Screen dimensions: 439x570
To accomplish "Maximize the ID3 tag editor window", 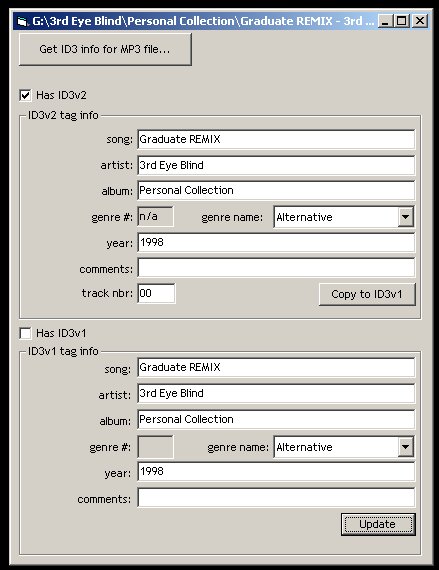I will pos(402,21).
